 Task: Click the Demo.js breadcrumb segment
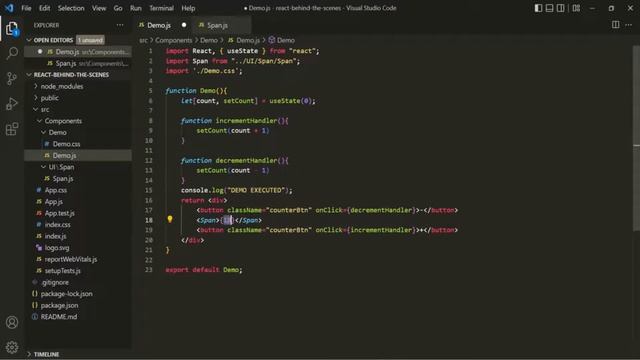(x=244, y=40)
